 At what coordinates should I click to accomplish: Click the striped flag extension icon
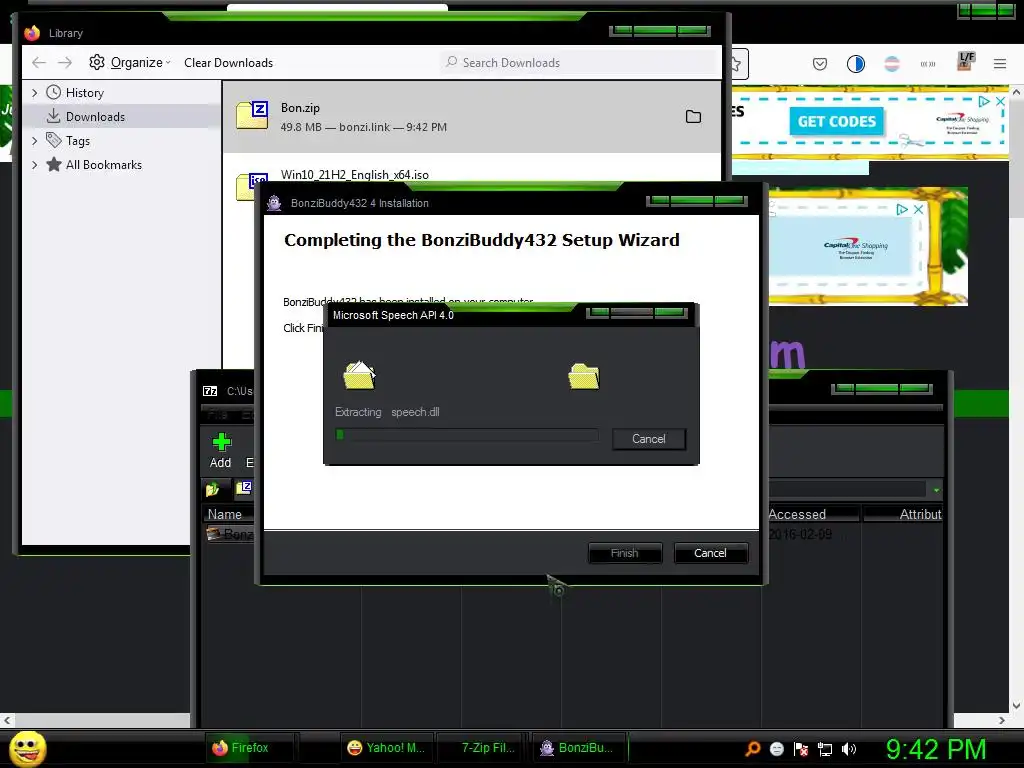[891, 63]
